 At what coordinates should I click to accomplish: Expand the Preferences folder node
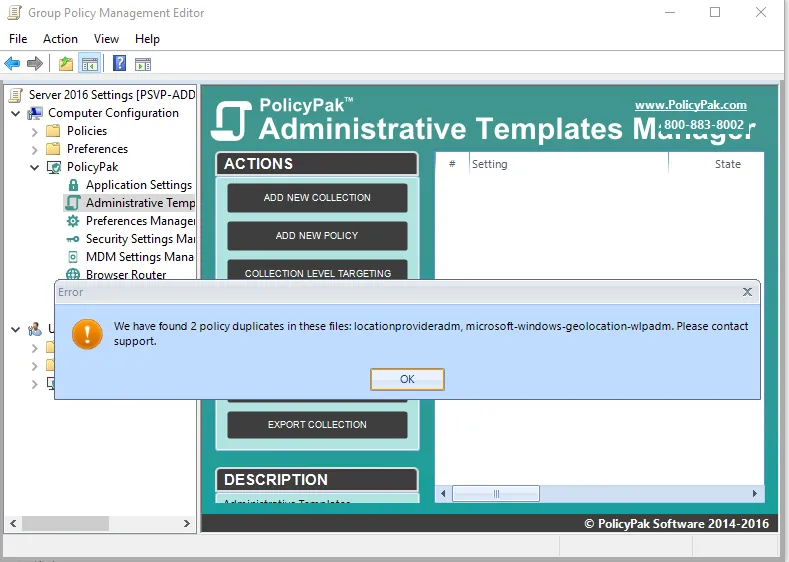tap(34, 149)
